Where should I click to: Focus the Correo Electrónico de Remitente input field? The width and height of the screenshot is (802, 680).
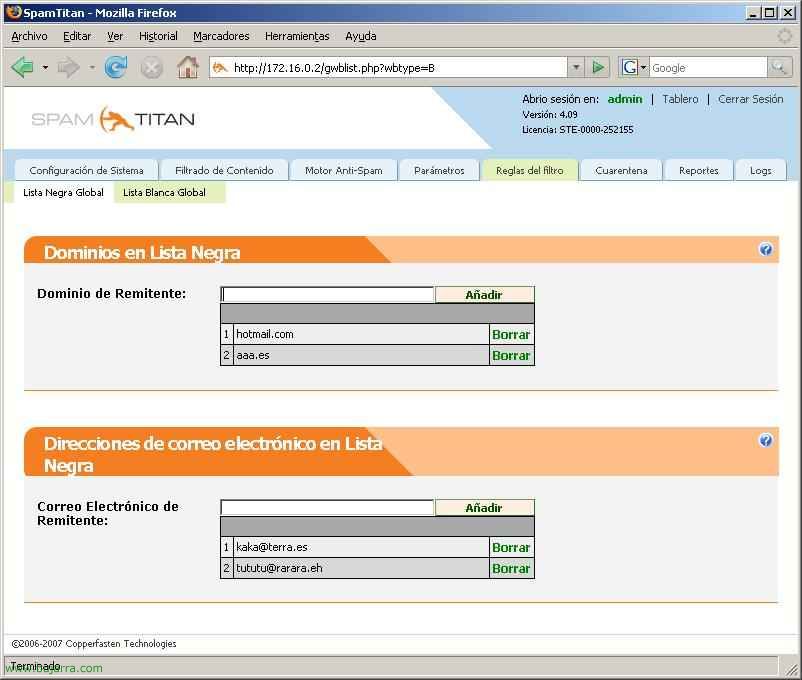327,507
